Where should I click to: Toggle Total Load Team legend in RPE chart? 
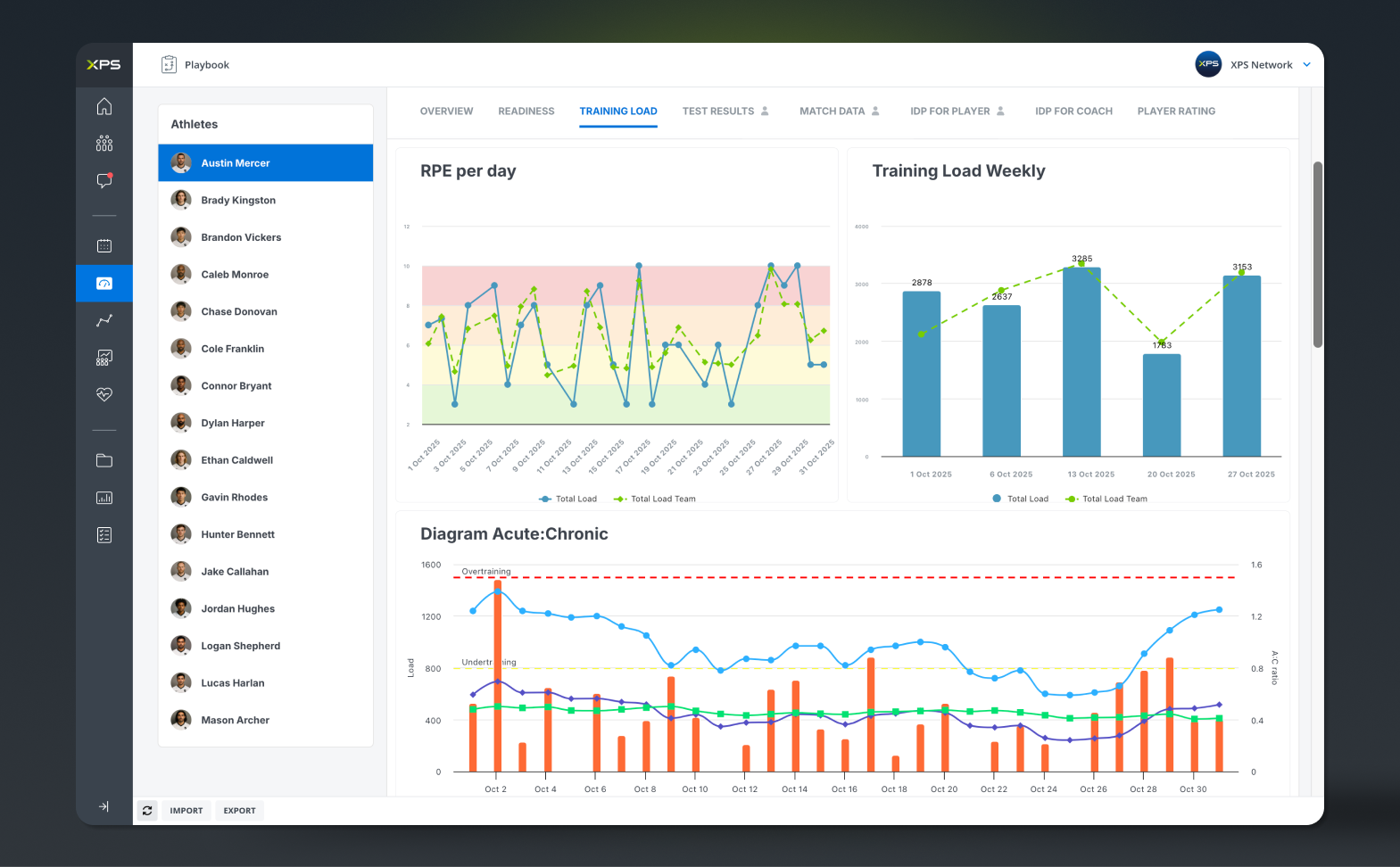coord(654,499)
